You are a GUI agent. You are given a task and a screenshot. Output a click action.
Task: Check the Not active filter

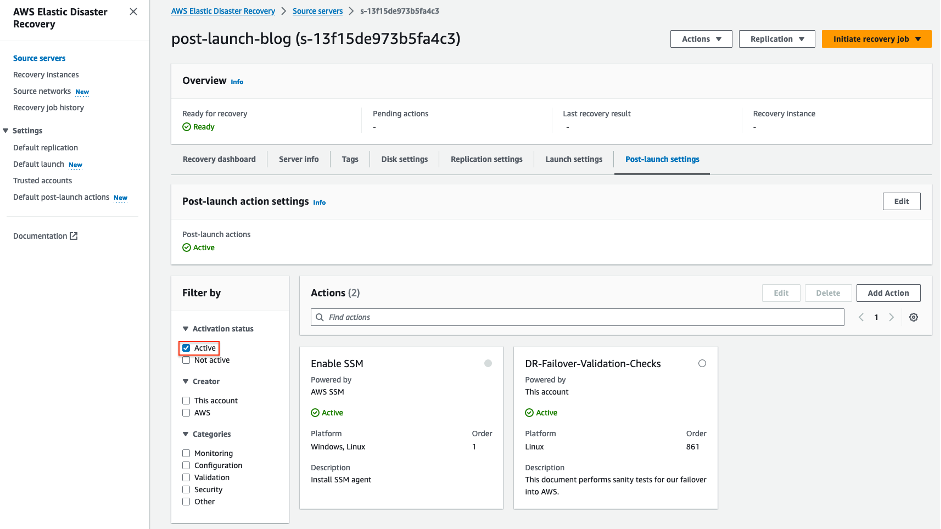186,360
